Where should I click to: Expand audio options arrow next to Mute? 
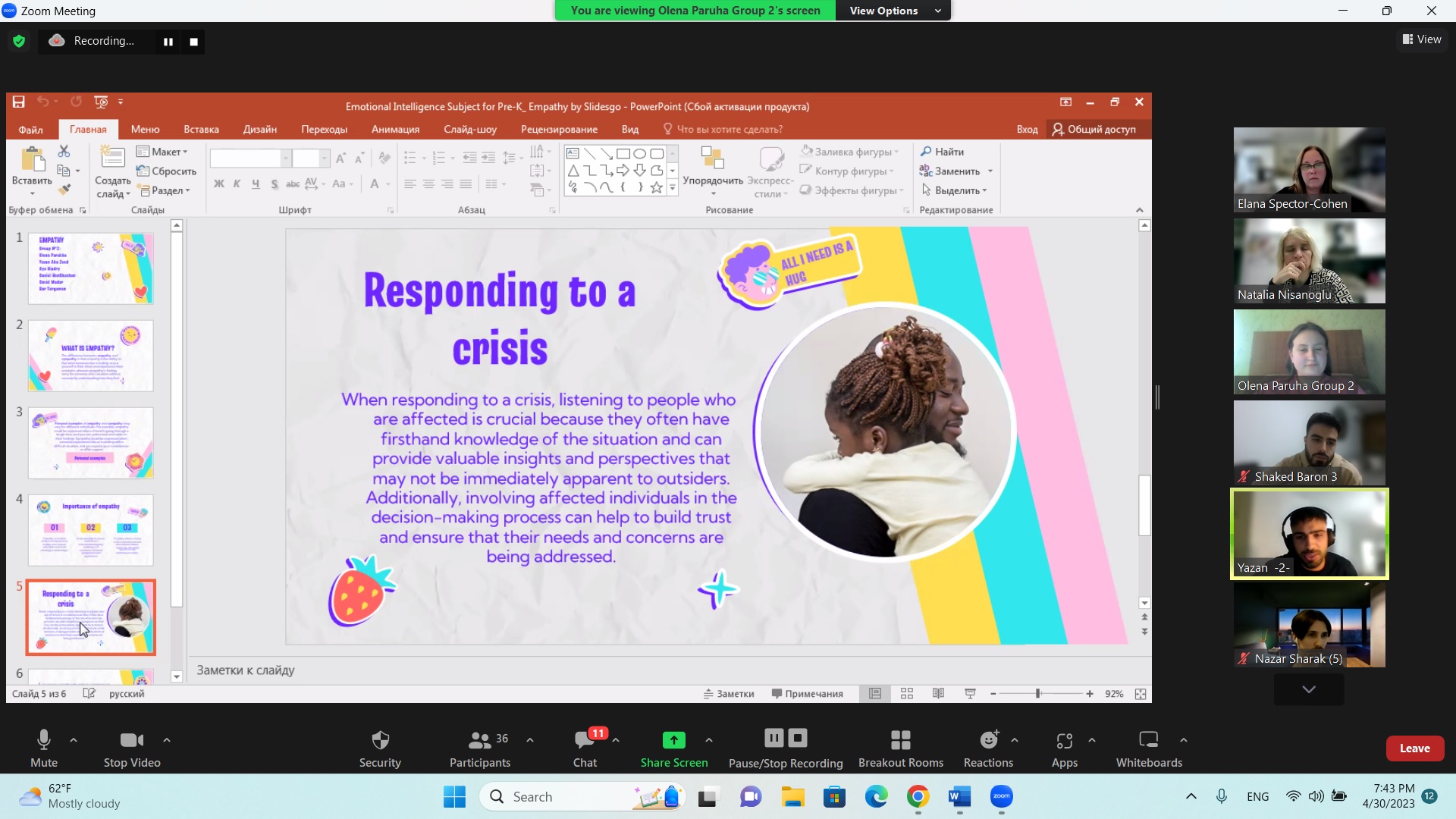pyautogui.click(x=74, y=739)
